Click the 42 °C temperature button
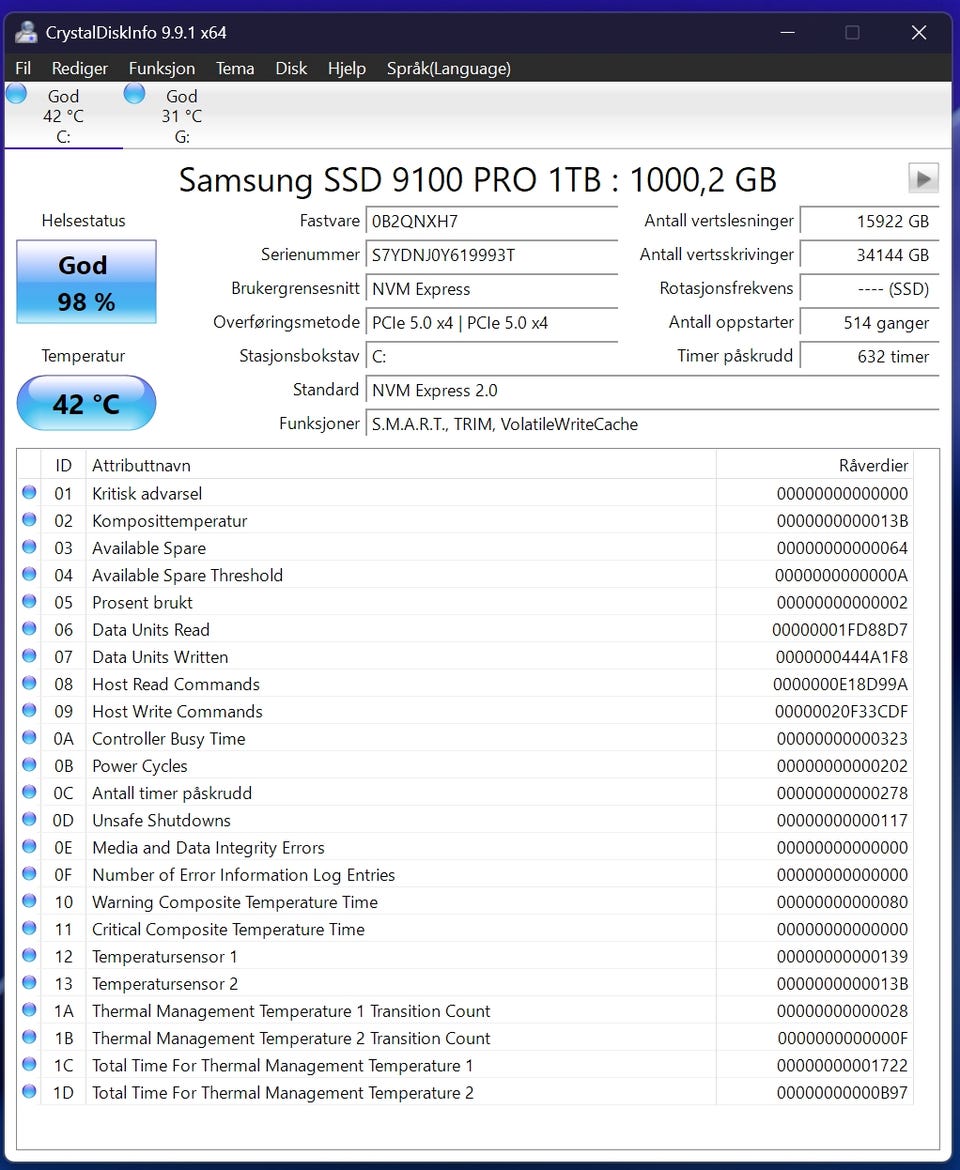Viewport: 960px width, 1170px height. coord(87,403)
